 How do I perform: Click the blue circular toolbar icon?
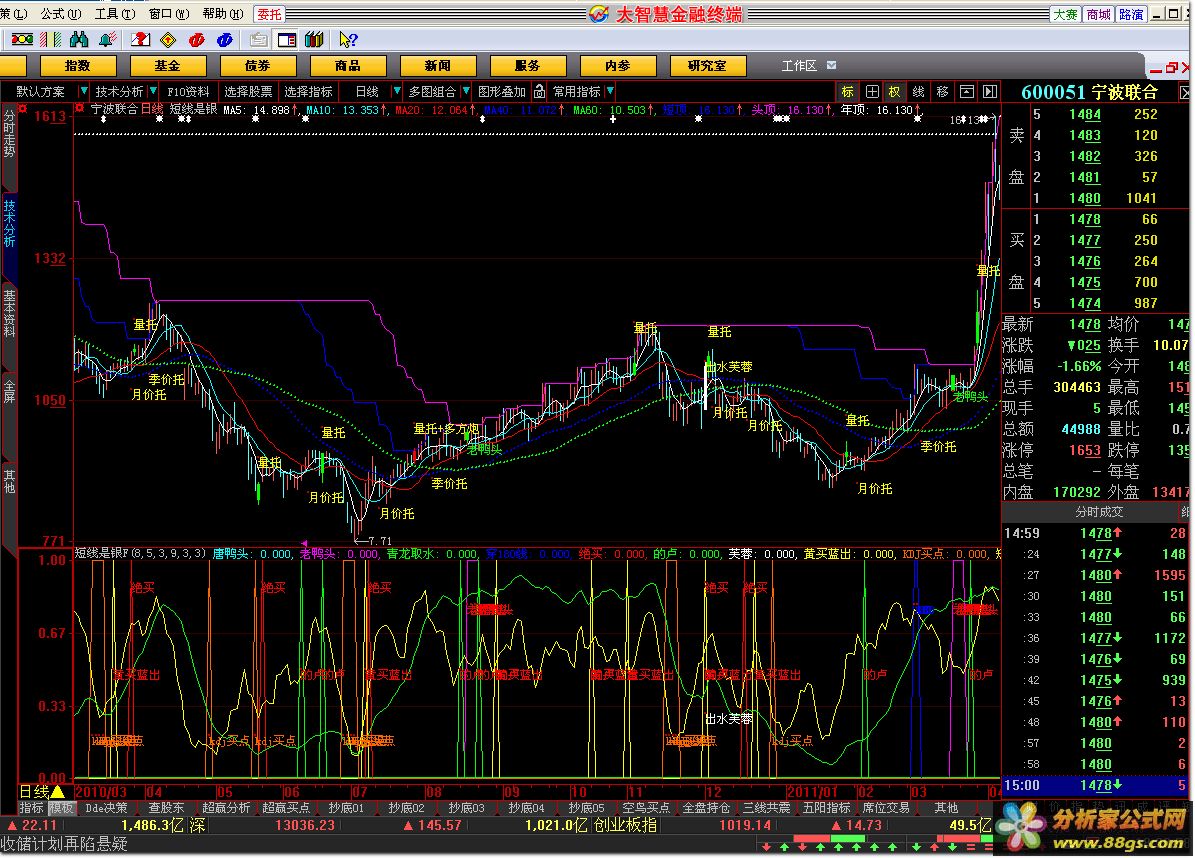coord(225,39)
